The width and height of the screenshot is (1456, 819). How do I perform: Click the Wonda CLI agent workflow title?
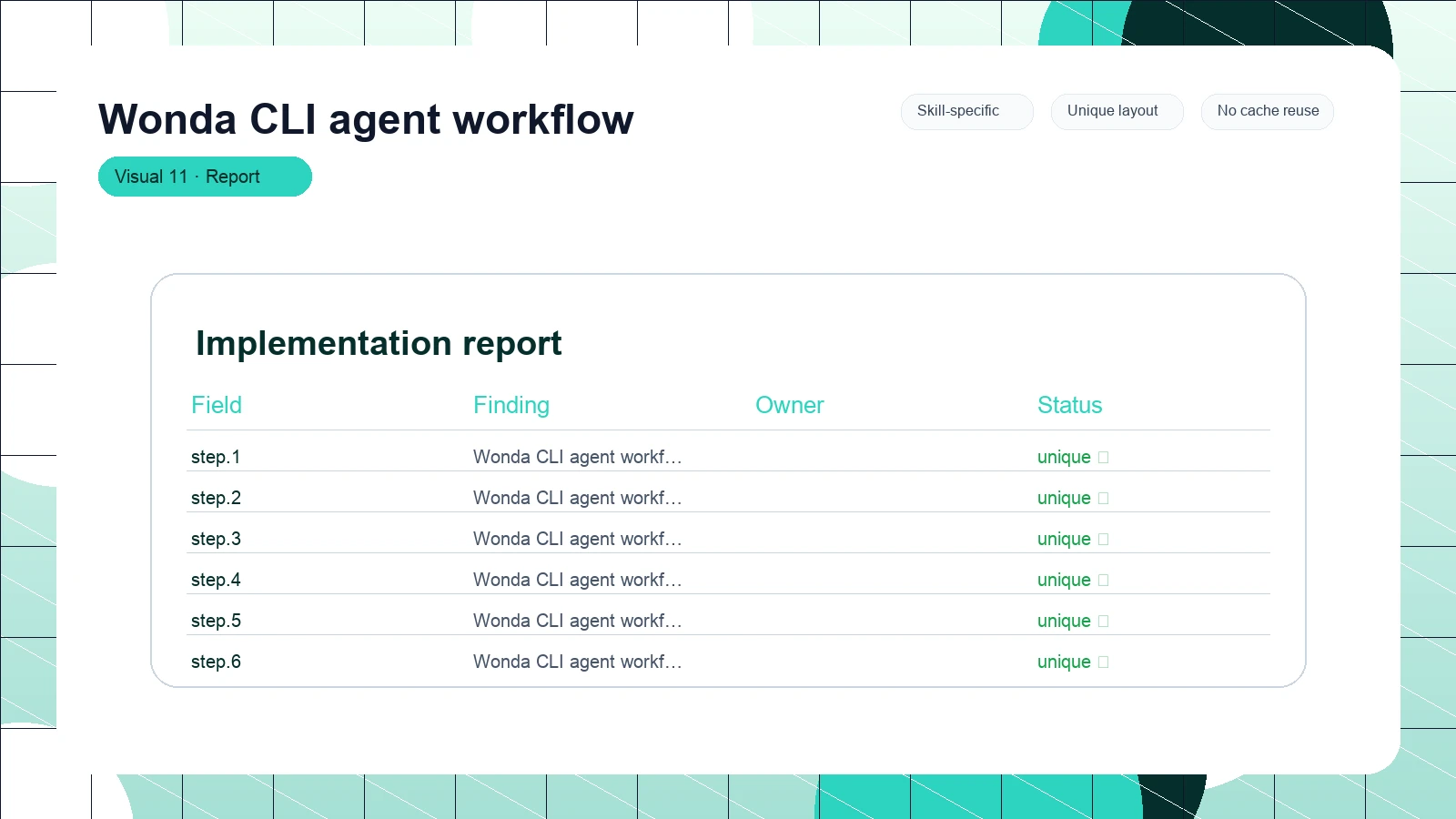coord(366,119)
